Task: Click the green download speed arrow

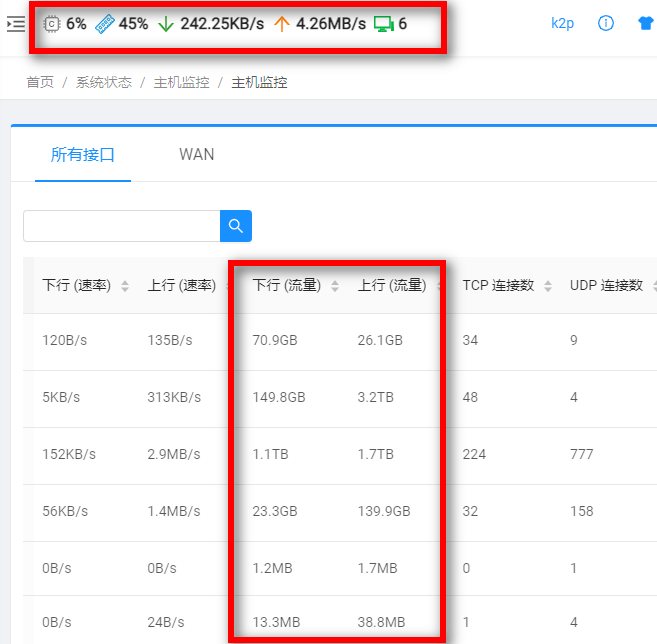Action: [x=166, y=24]
